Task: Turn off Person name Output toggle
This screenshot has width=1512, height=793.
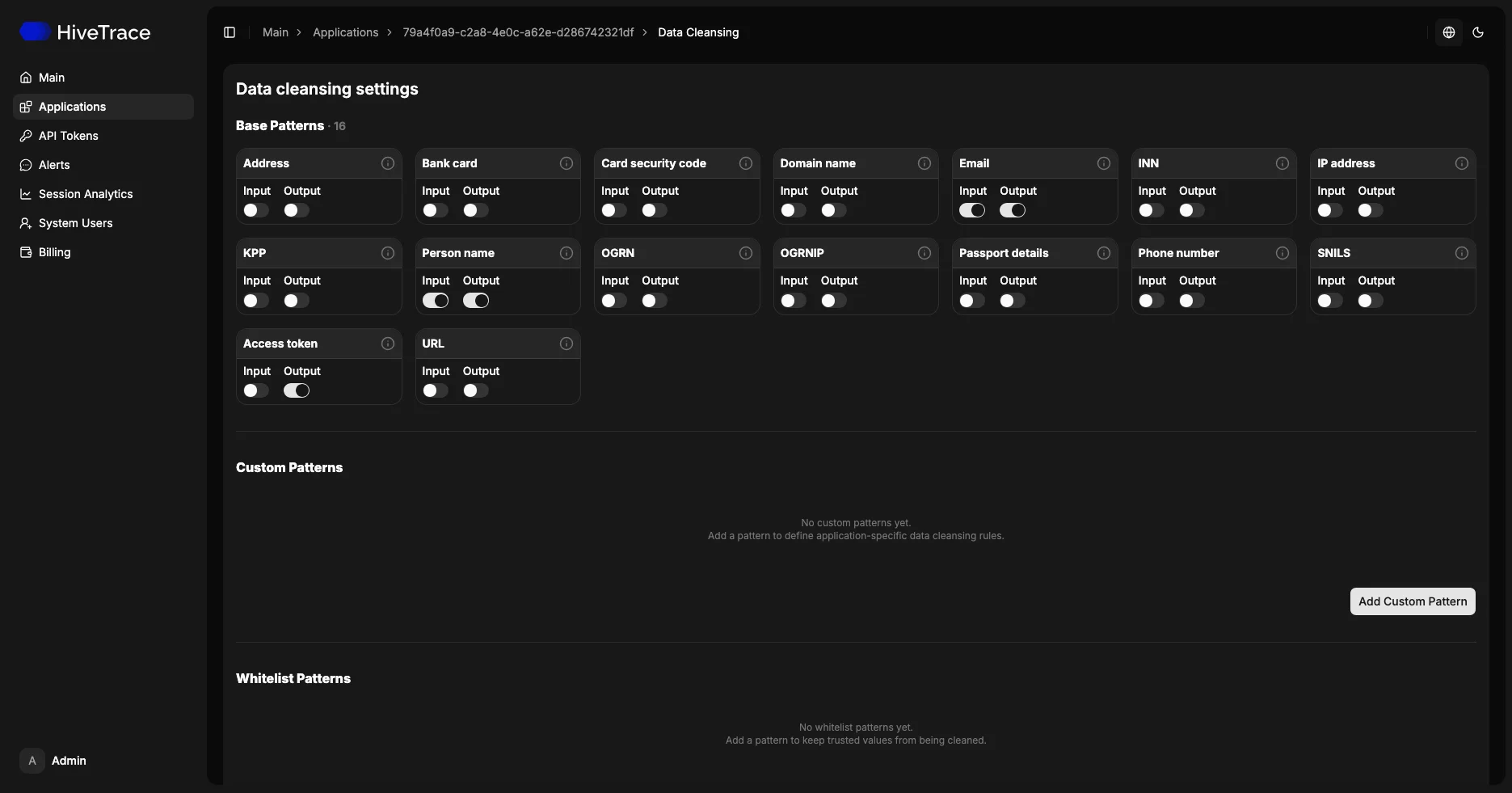Action: click(x=476, y=301)
